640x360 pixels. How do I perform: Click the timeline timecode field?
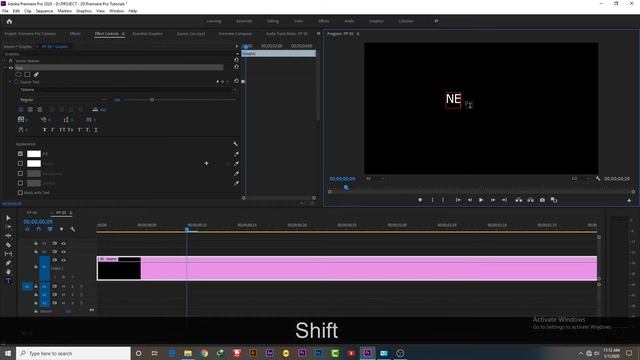38,222
